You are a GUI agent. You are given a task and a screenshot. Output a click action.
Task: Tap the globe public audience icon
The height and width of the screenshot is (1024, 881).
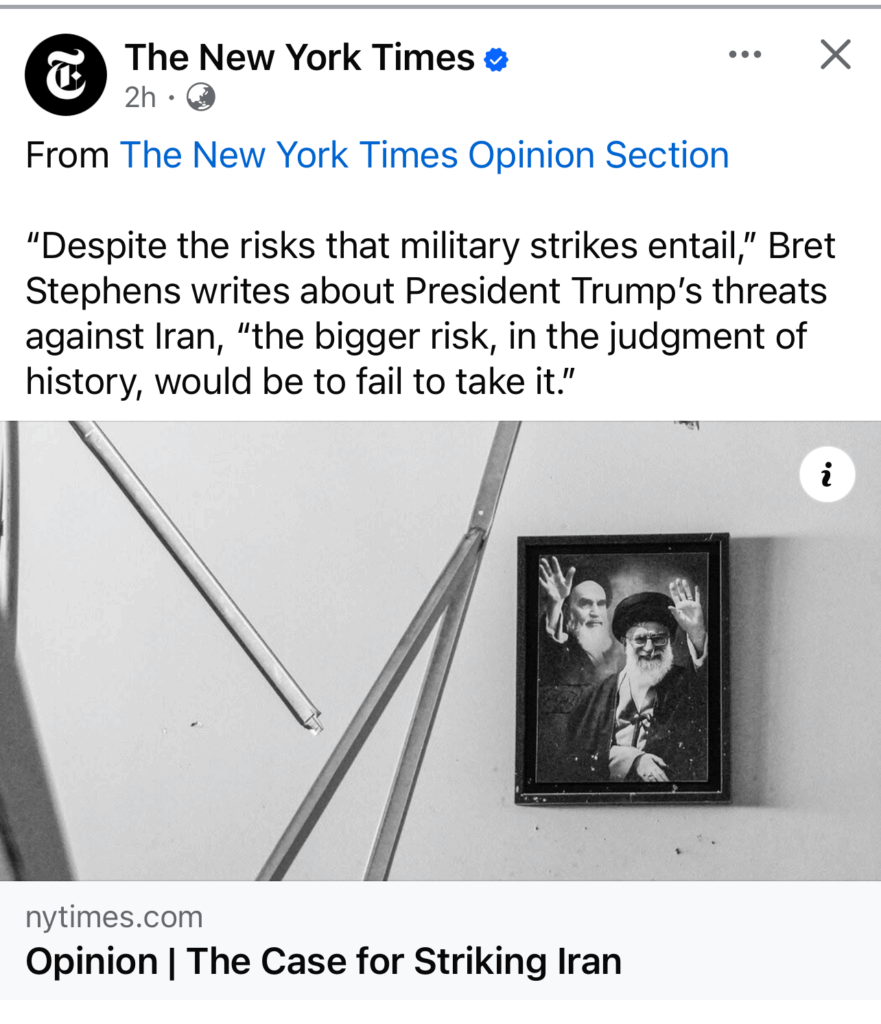pyautogui.click(x=201, y=97)
